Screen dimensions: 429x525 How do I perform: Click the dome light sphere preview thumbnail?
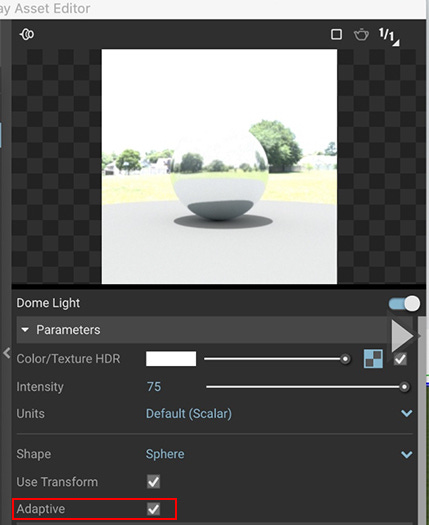click(x=219, y=166)
